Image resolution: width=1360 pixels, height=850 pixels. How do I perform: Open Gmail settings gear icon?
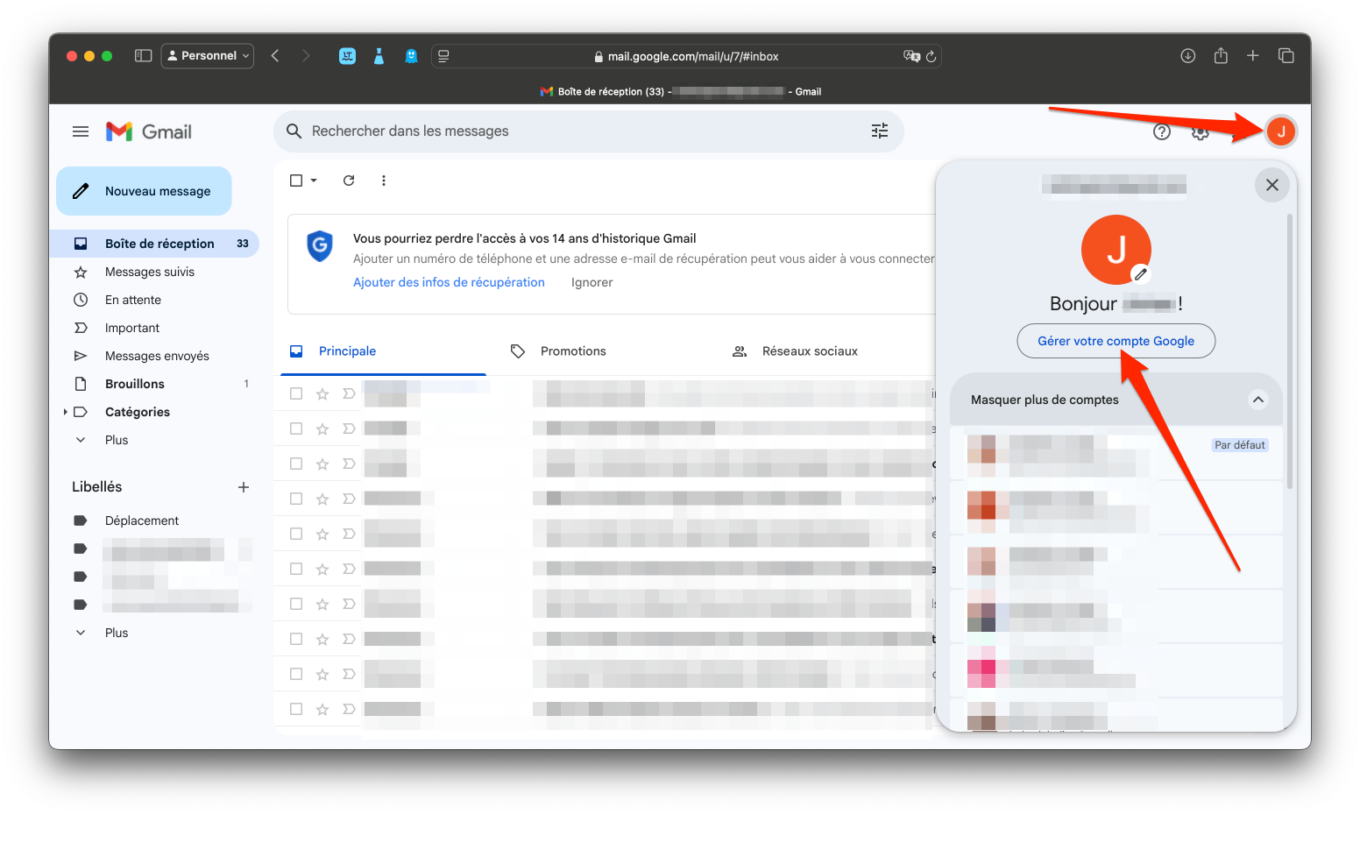coord(1200,131)
